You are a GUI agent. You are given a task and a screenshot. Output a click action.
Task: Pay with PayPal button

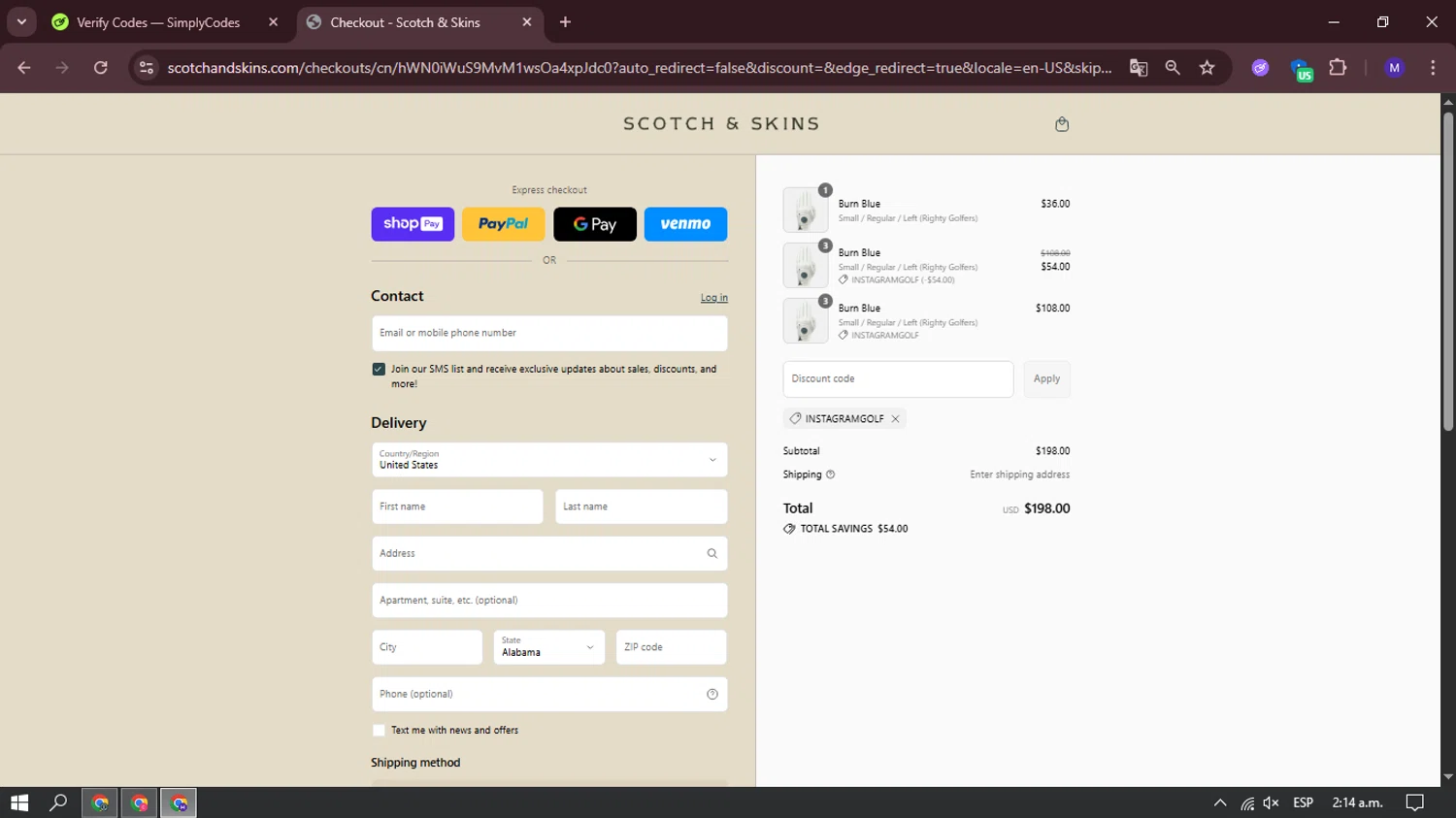[x=504, y=224]
